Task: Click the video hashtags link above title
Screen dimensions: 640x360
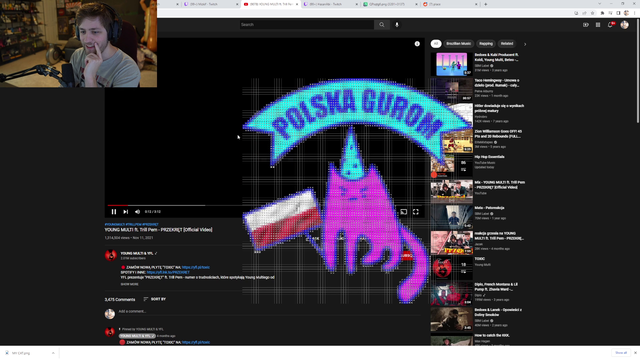Action: coord(131,224)
